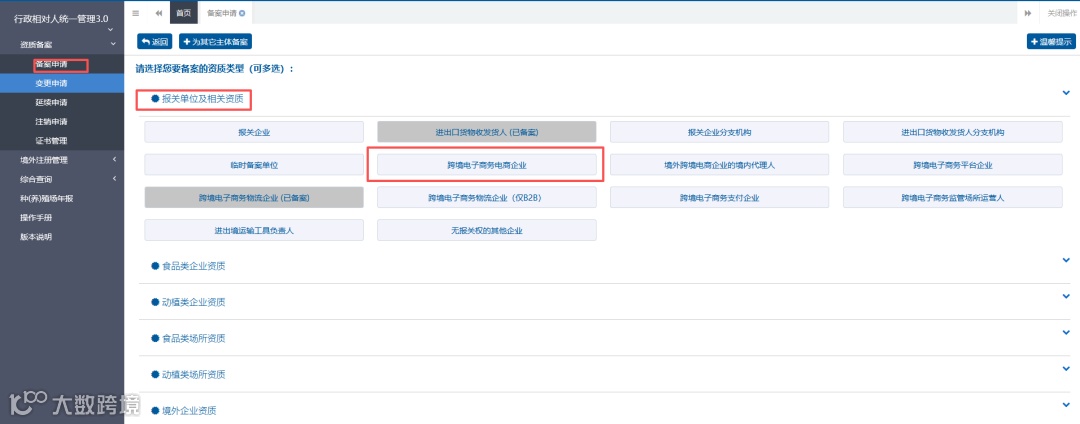This screenshot has height=424, width=1080.
Task: Select 进出口货物收发货人分支机构 option
Action: [x=953, y=132]
